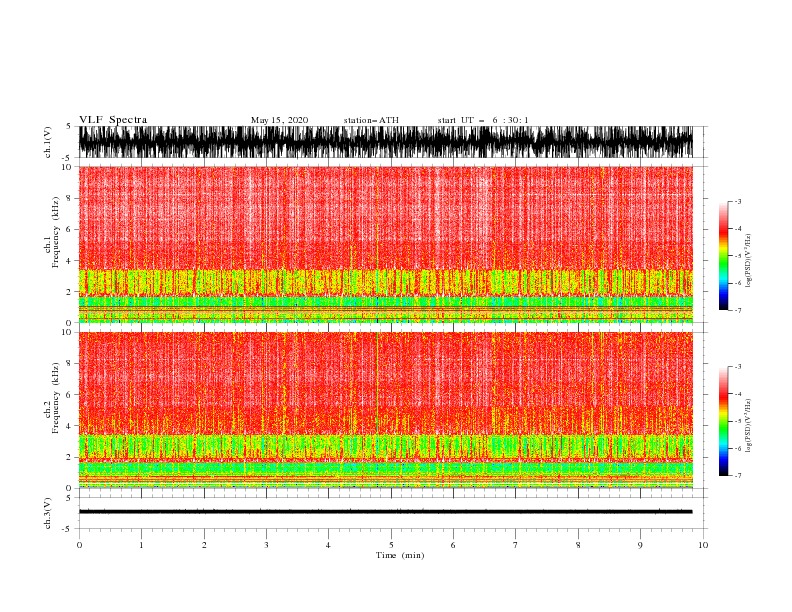This screenshot has height=612, width=792.
Task: Select the date "May 15, 2020"
Action: 279,120
